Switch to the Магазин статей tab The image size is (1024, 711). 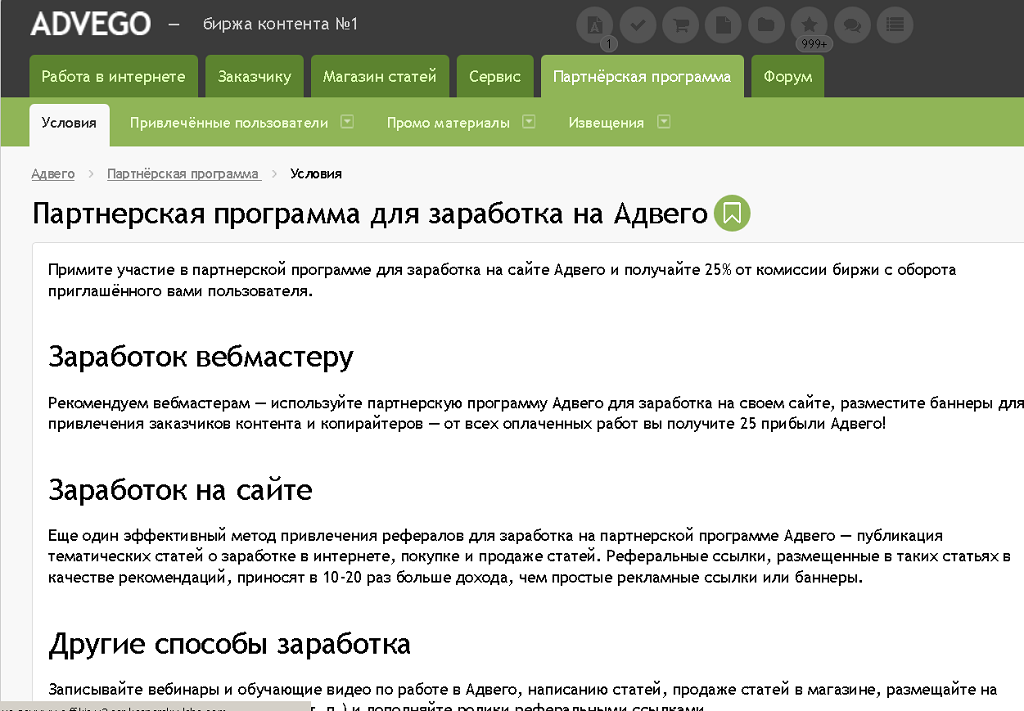point(379,76)
